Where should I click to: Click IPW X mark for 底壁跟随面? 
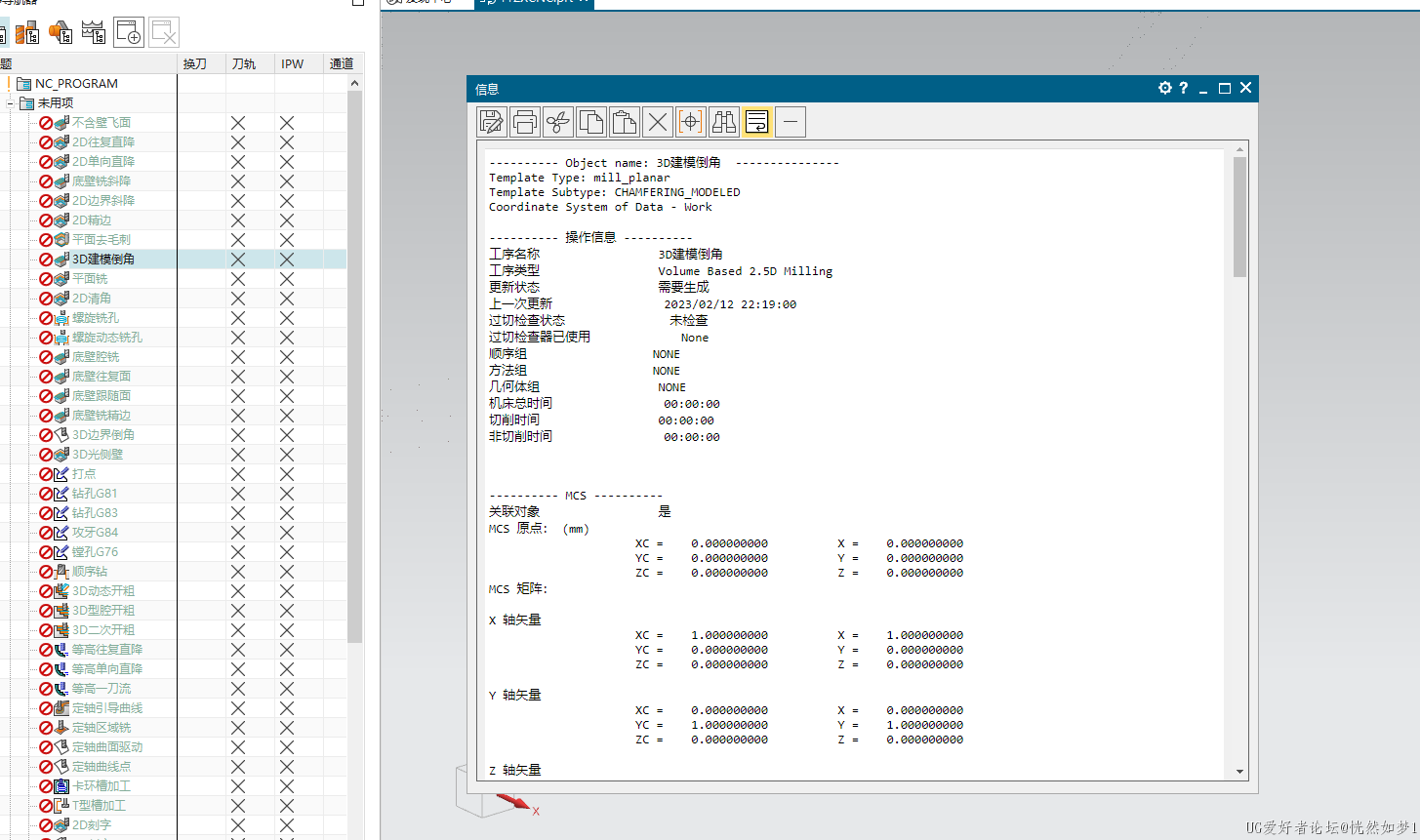[287, 396]
